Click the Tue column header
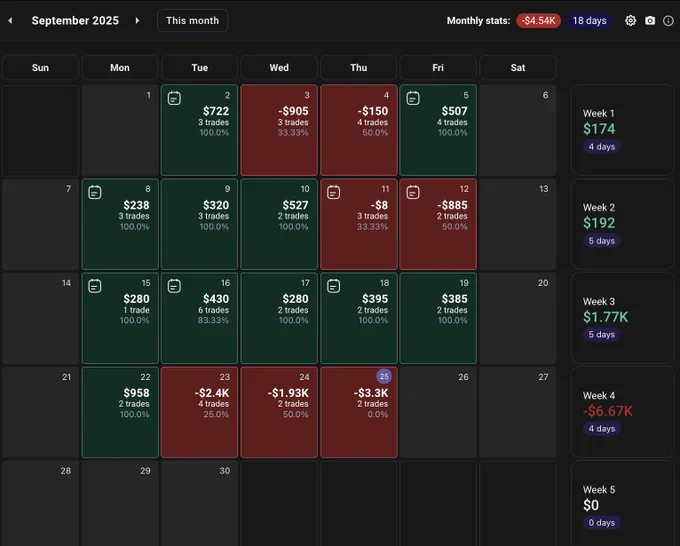The image size is (680, 546). point(199,68)
